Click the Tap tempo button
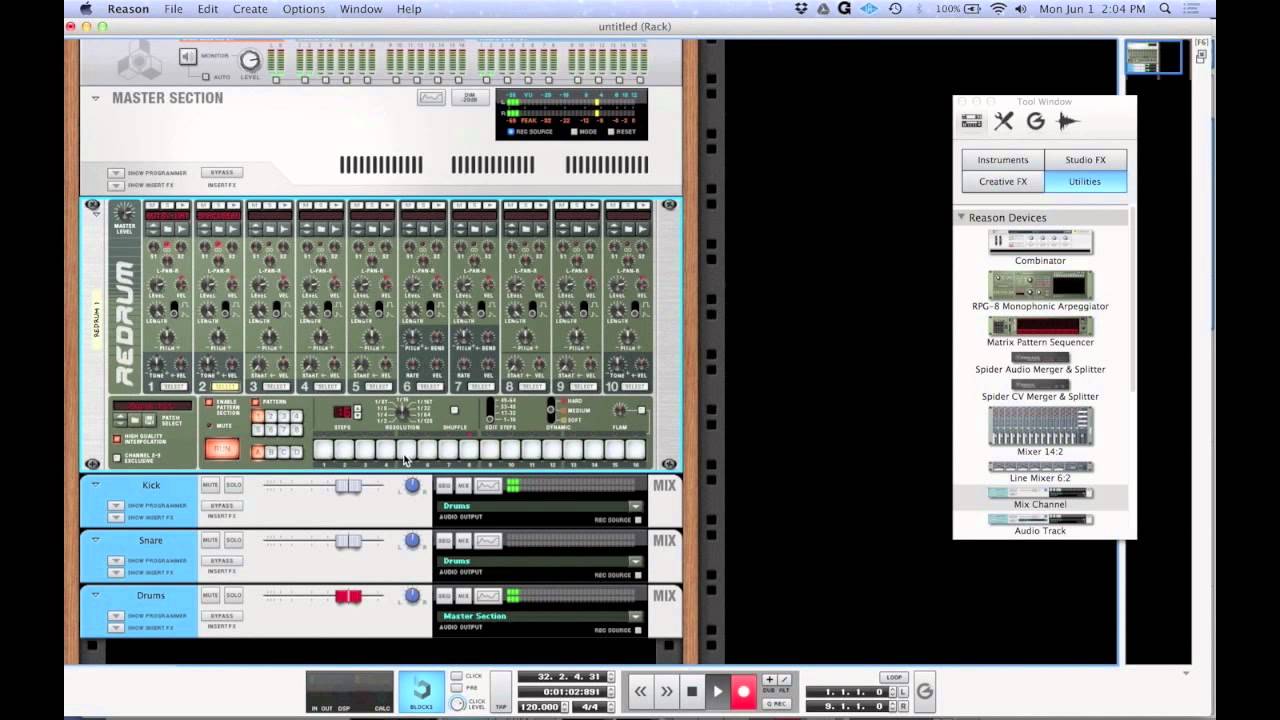Viewport: 1280px width, 720px height. 501,691
